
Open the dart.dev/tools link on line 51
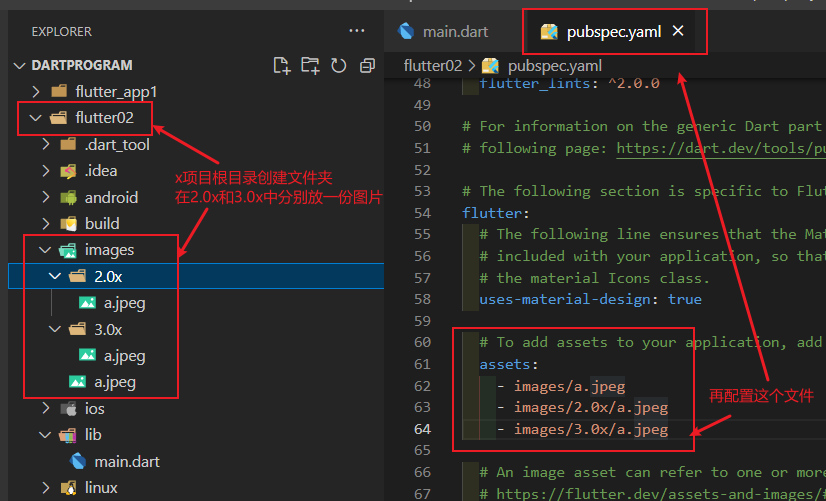tap(721, 149)
